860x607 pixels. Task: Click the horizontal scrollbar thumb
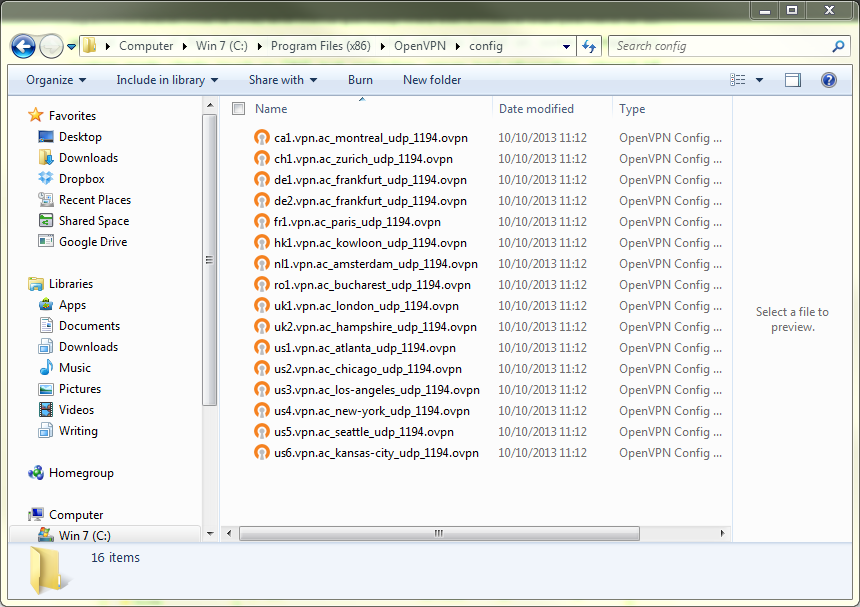tap(439, 533)
